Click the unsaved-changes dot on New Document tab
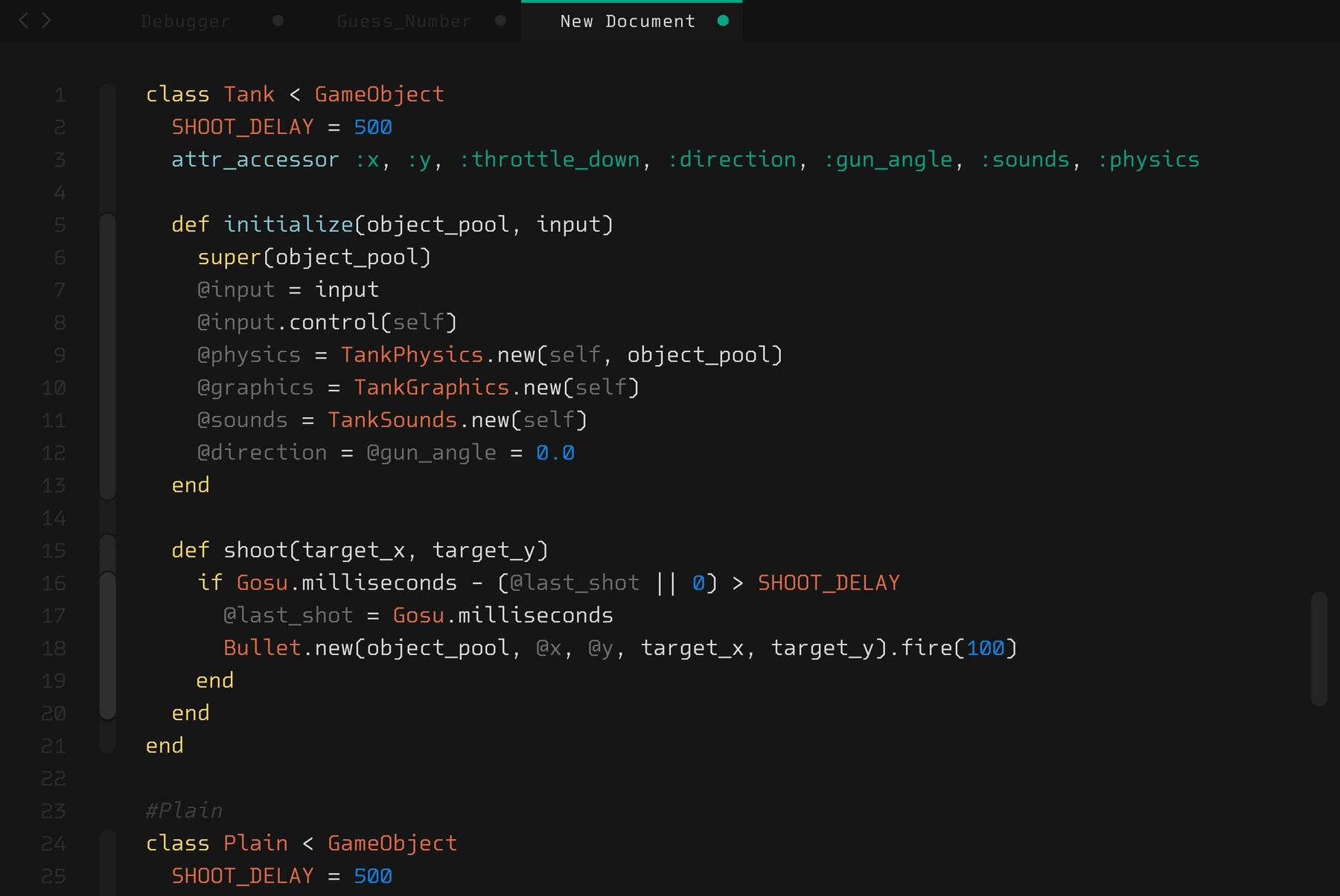Viewport: 1340px width, 896px height. (722, 22)
